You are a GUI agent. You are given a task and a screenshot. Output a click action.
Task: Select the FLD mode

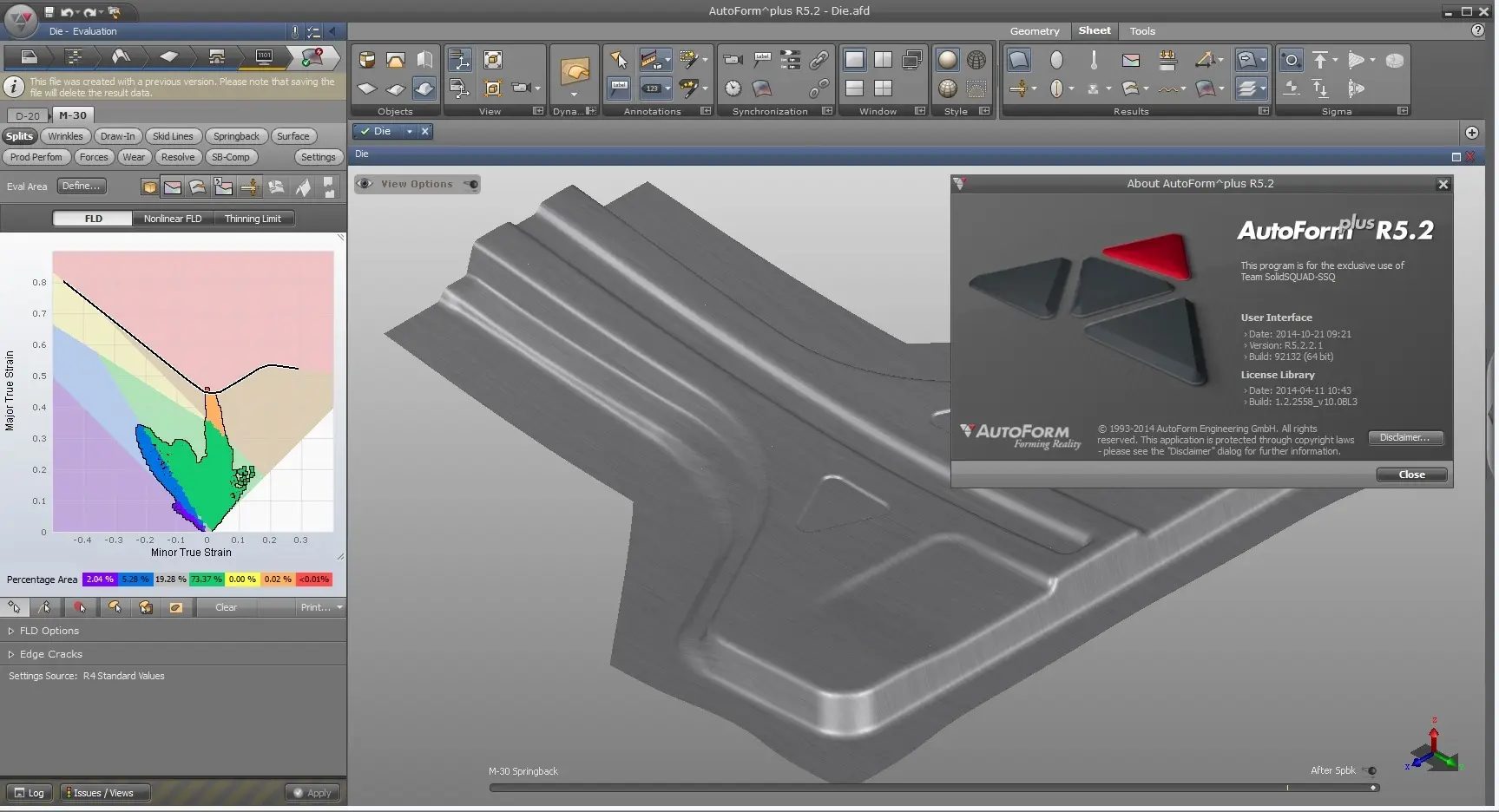93,219
